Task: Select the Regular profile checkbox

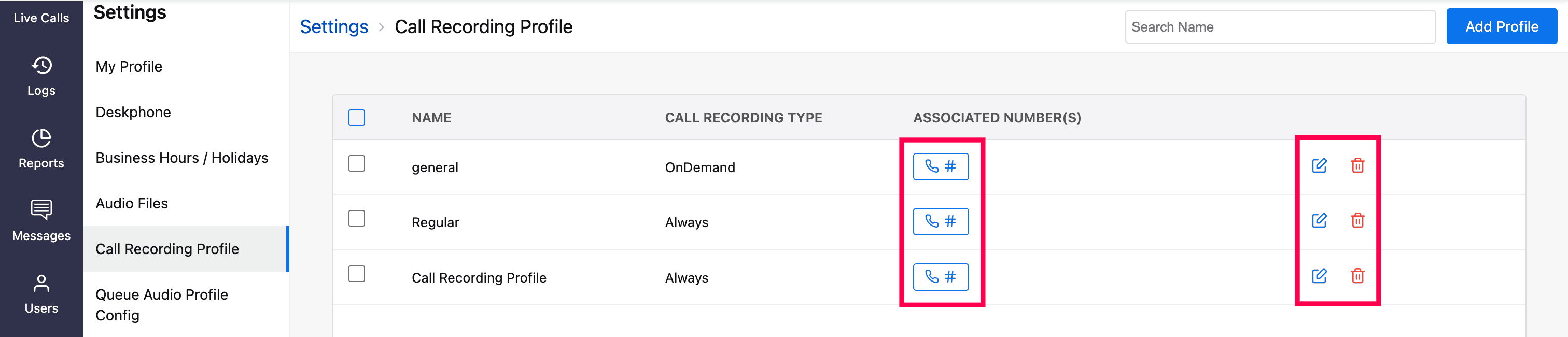Action: pos(357,218)
